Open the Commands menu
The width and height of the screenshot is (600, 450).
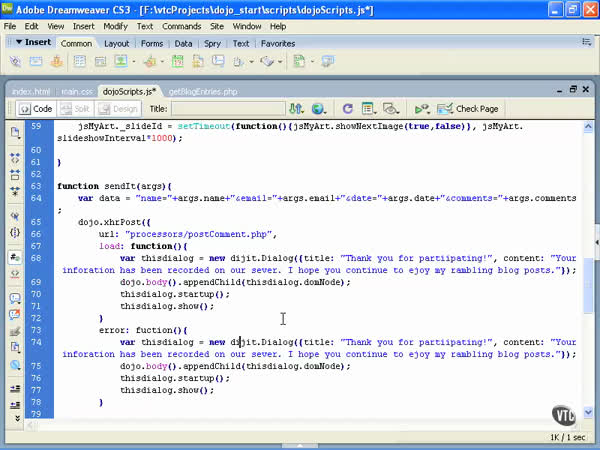[x=181, y=26]
